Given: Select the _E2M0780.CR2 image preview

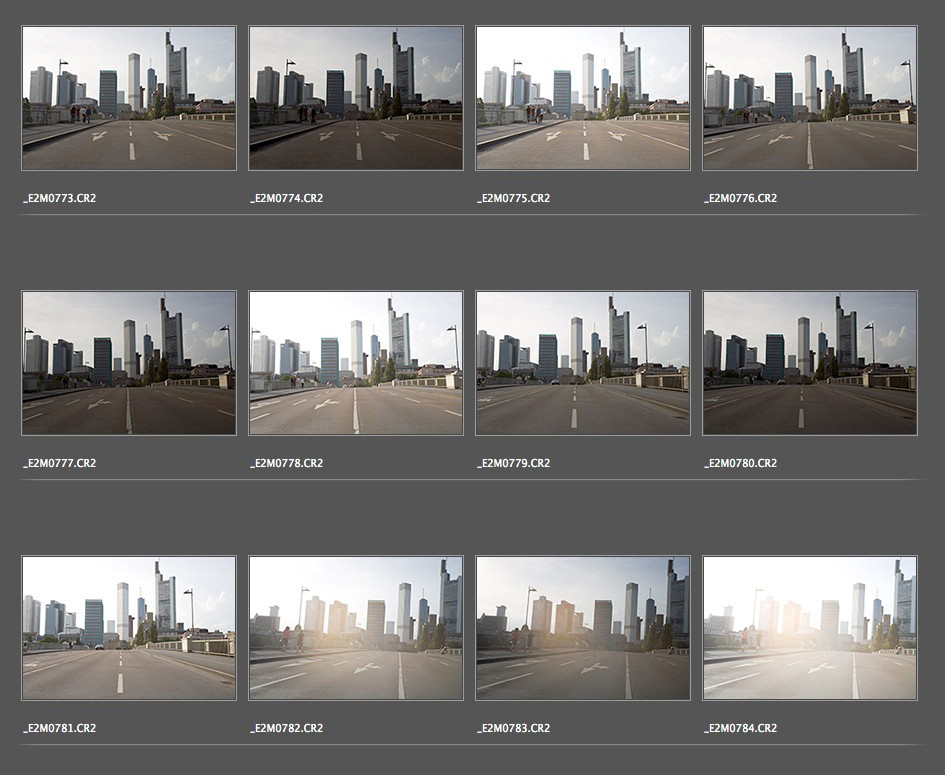Looking at the screenshot, I should pos(810,363).
